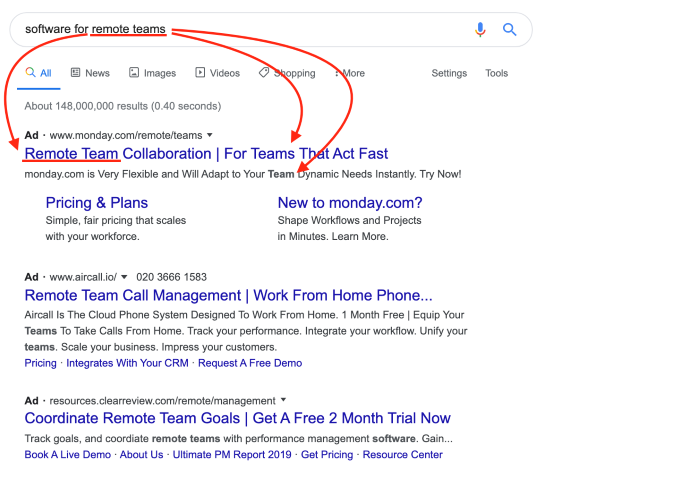Open 'Integrates With Your CRM' sitelink
Viewport: 700px width, 480px height.
127,363
